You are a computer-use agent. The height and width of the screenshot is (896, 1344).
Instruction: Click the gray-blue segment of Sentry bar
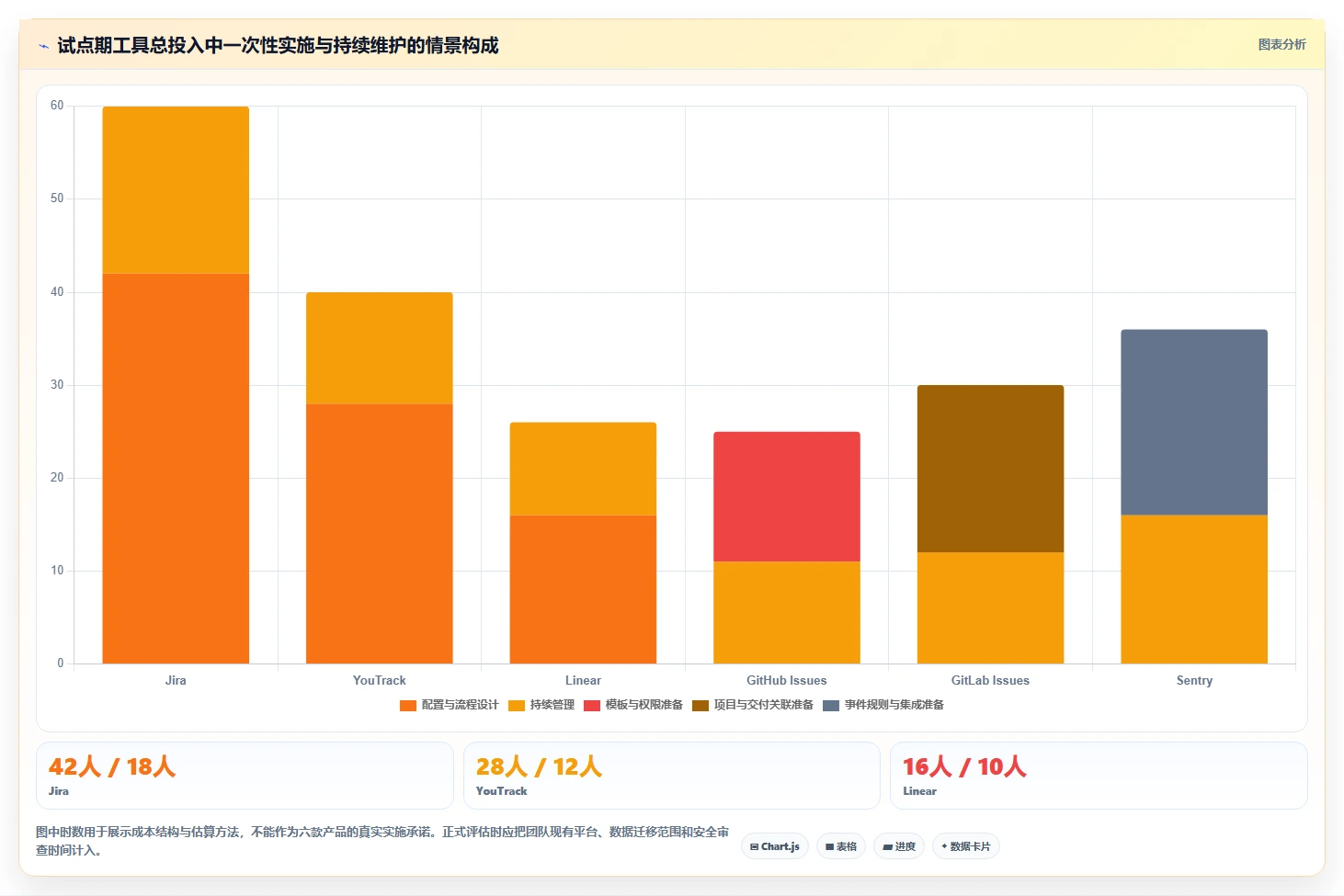point(1194,422)
